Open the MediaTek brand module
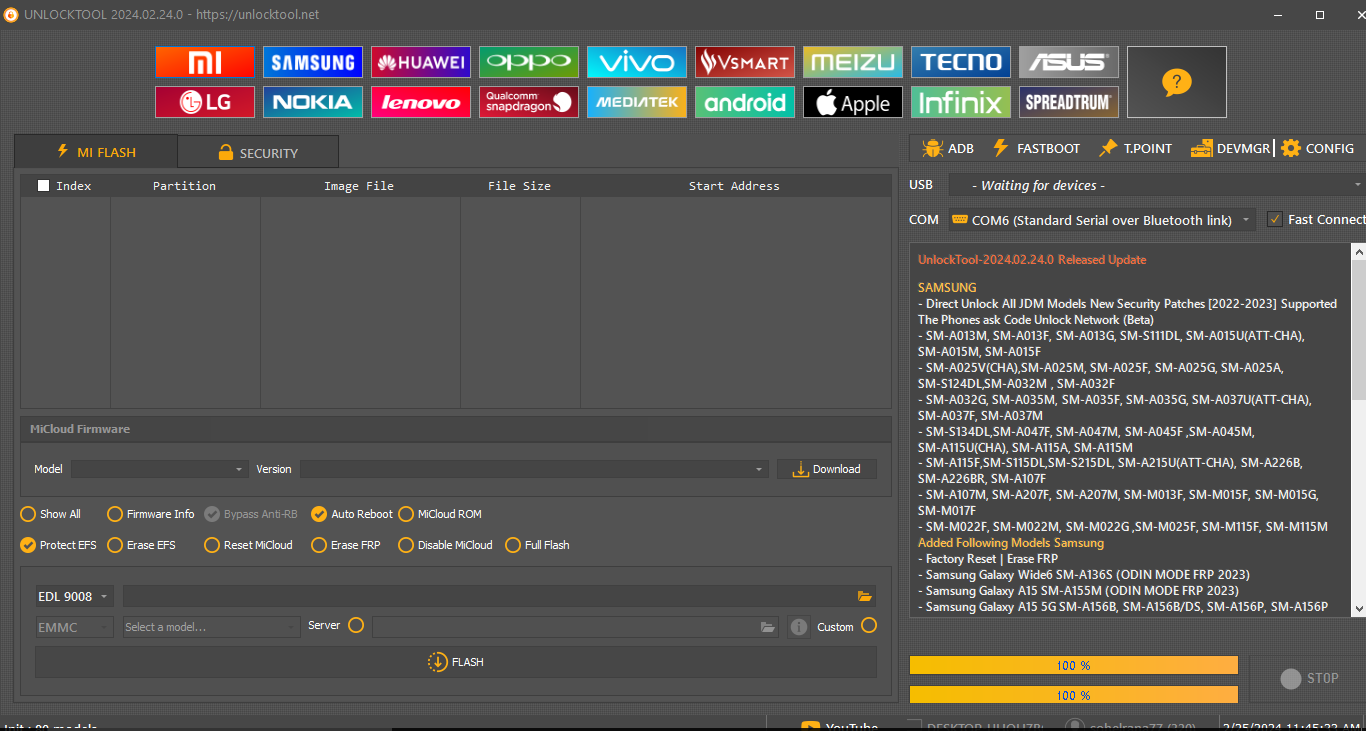The height and width of the screenshot is (731, 1366). (x=636, y=102)
